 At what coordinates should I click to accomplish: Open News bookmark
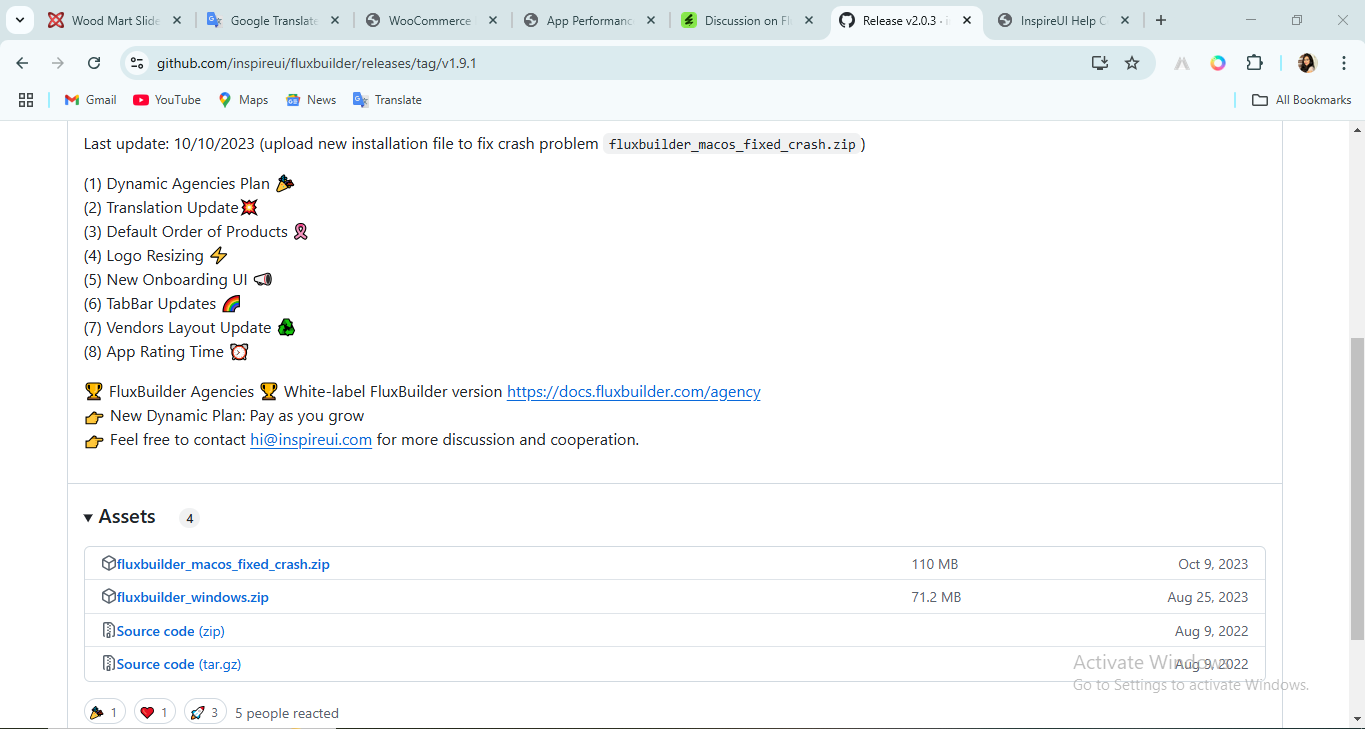pos(311,100)
